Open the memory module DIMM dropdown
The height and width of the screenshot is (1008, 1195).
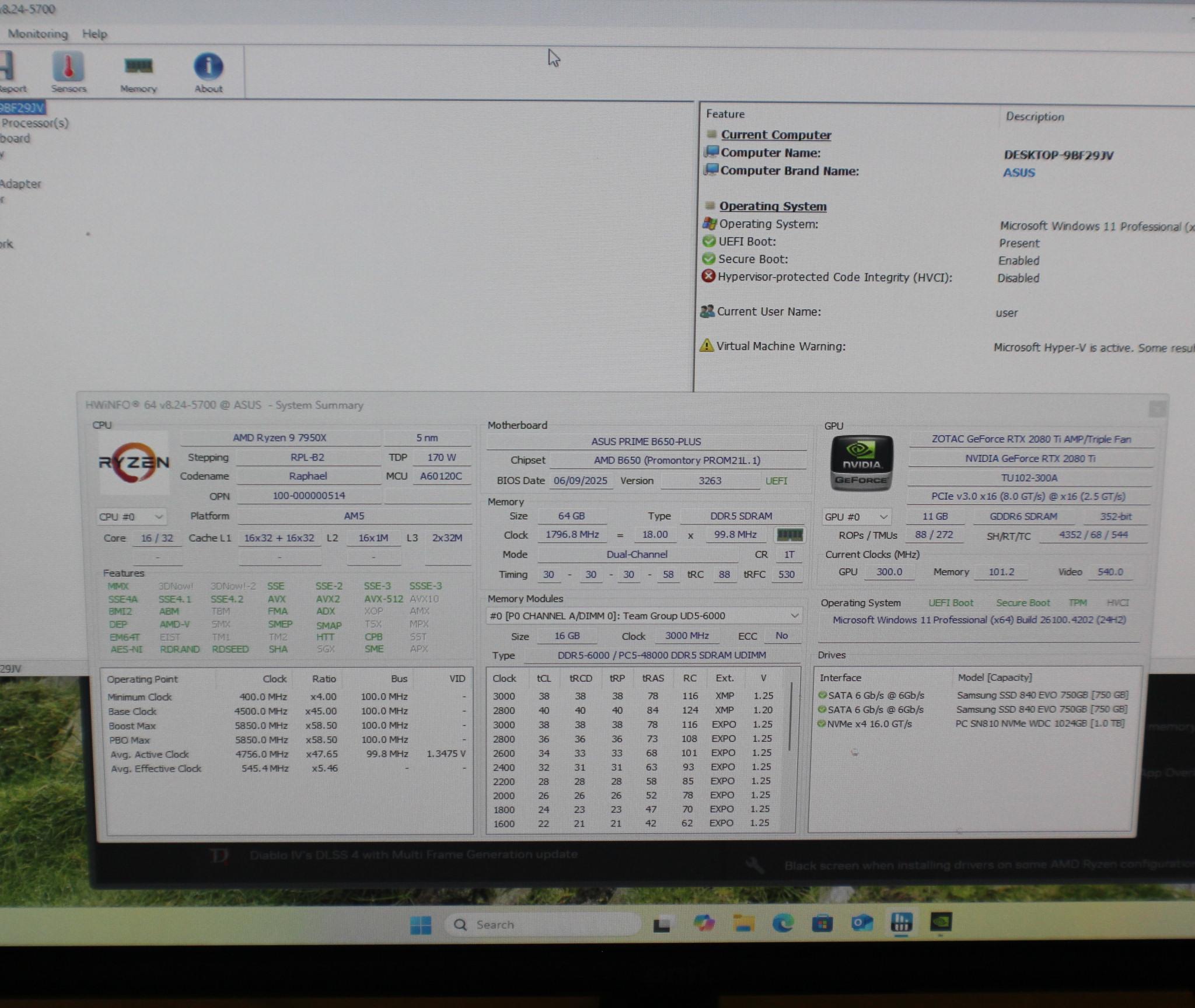click(643, 615)
